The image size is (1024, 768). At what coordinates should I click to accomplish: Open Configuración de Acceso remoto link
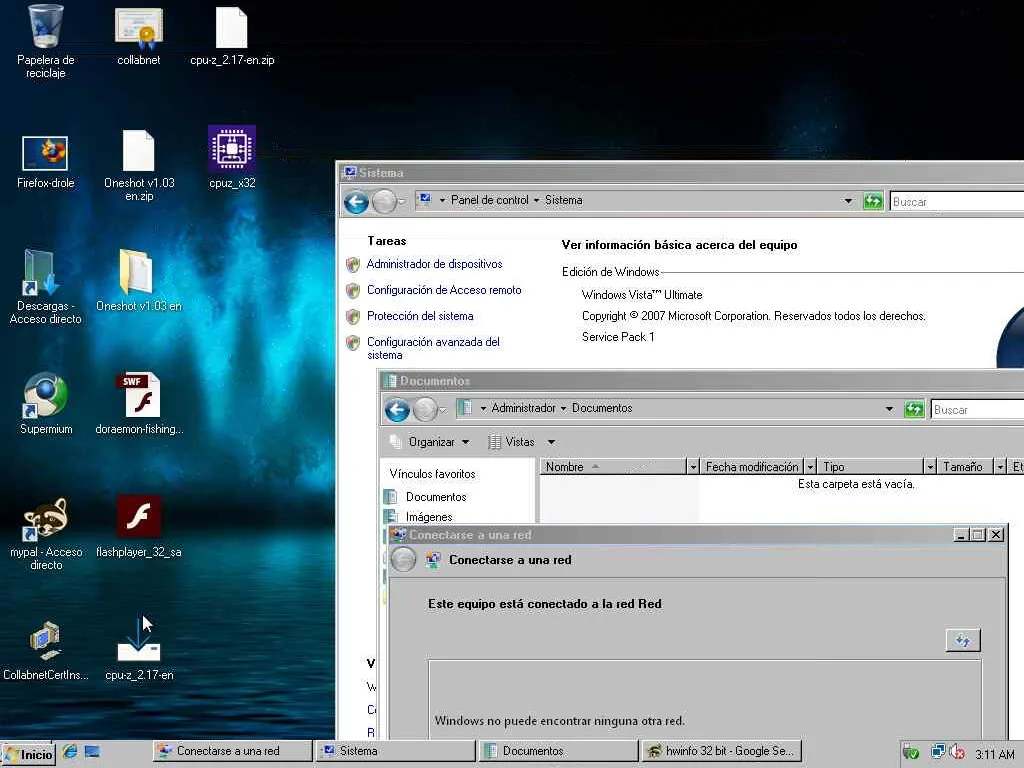coord(444,290)
